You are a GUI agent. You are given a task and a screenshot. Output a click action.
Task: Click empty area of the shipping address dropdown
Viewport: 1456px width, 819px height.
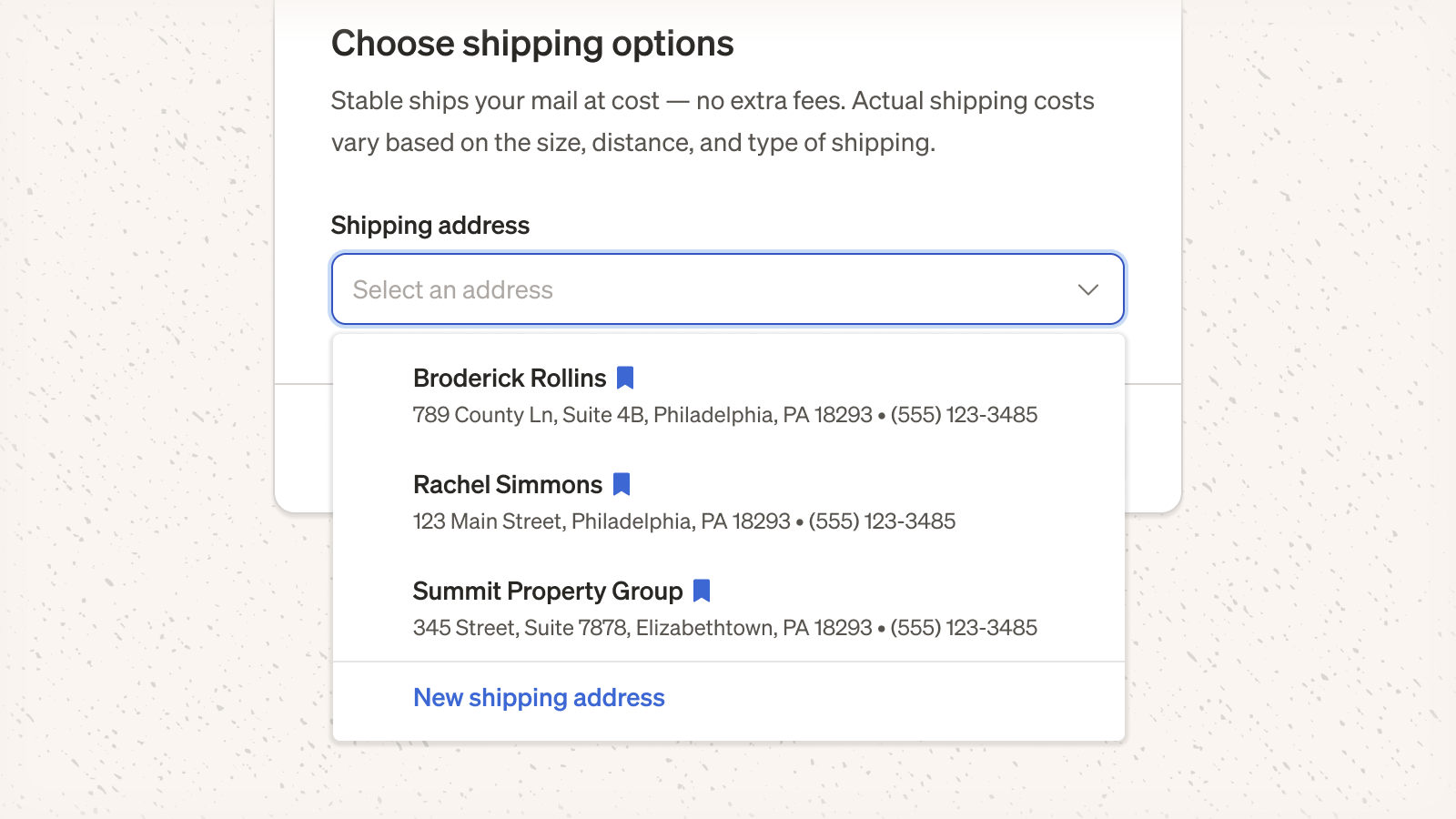[819, 289]
